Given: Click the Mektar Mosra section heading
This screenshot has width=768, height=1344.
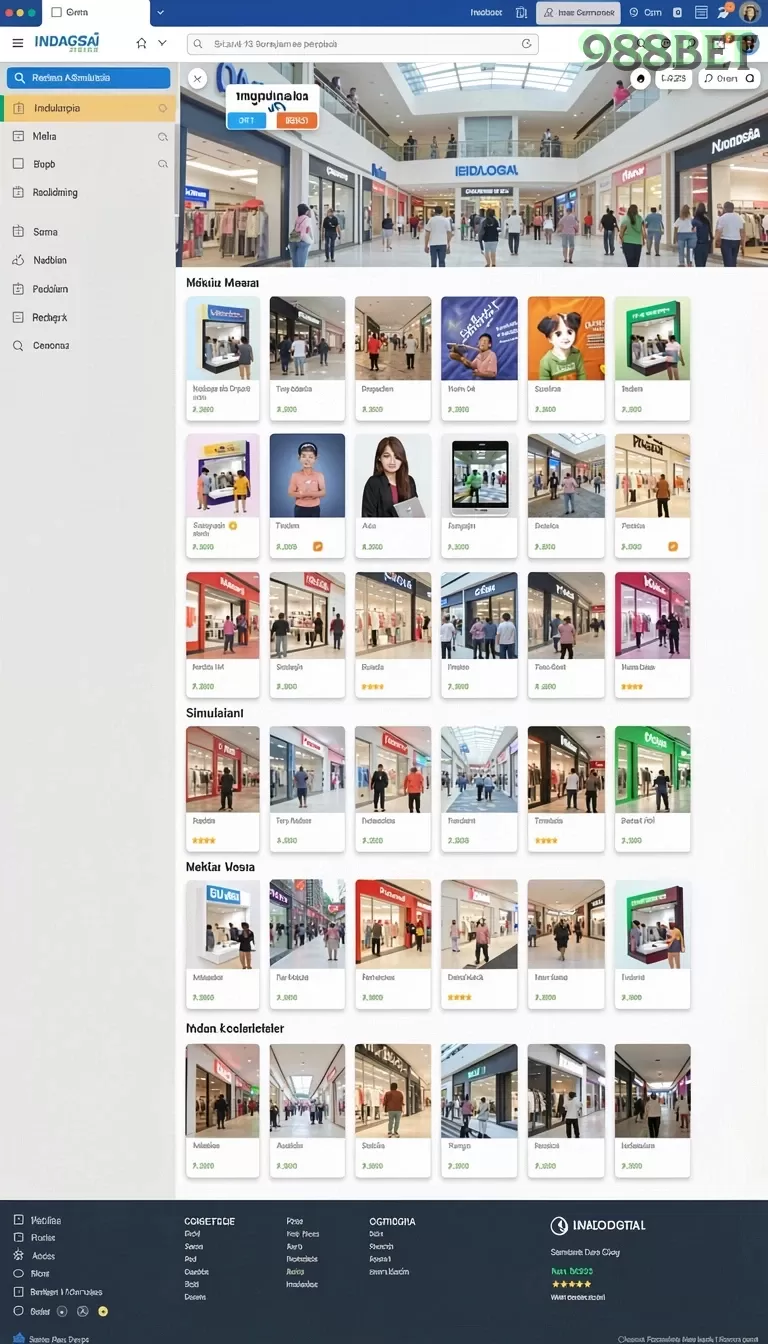Looking at the screenshot, I should click(x=220, y=867).
